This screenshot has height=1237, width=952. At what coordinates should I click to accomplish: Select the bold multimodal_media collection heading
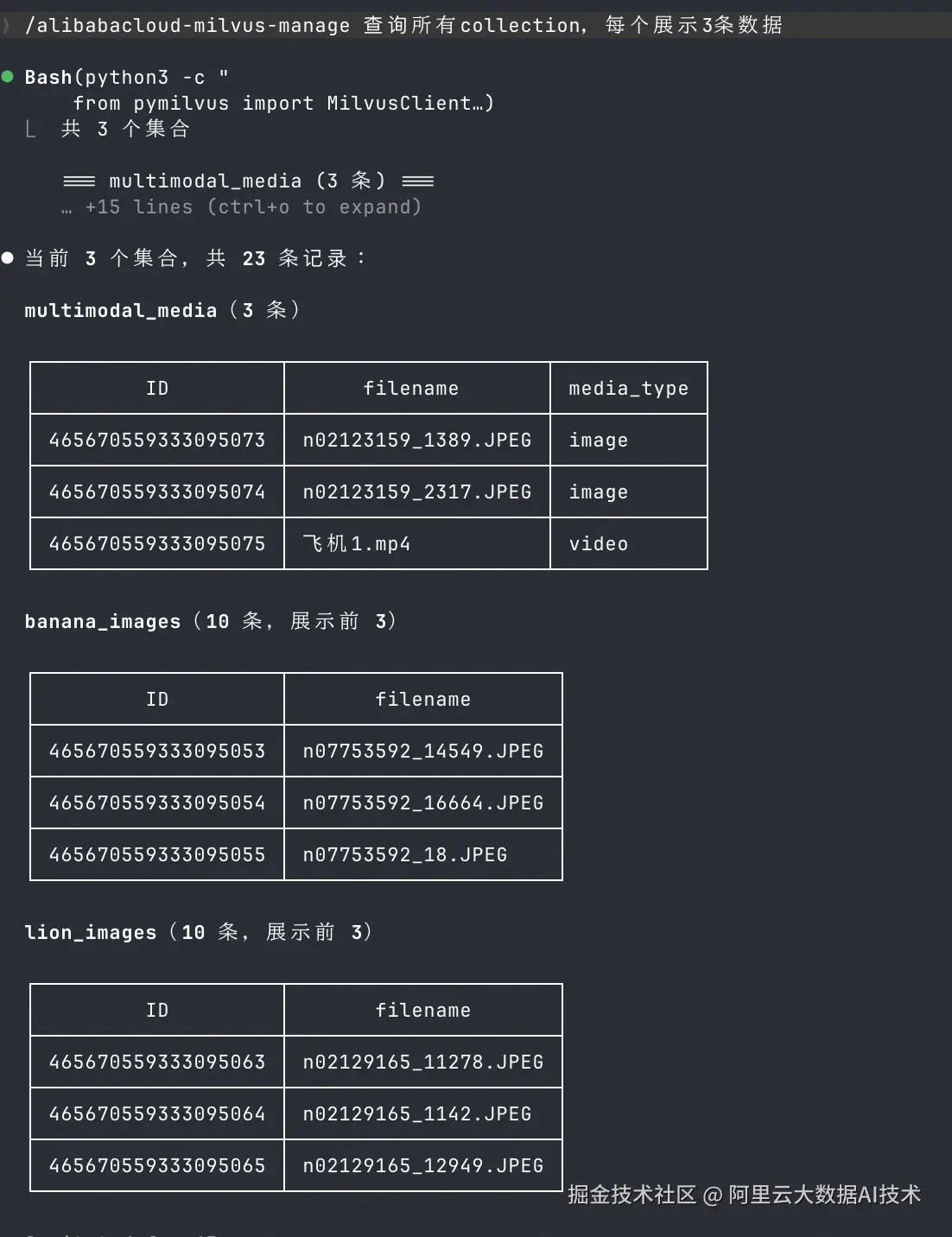click(120, 310)
